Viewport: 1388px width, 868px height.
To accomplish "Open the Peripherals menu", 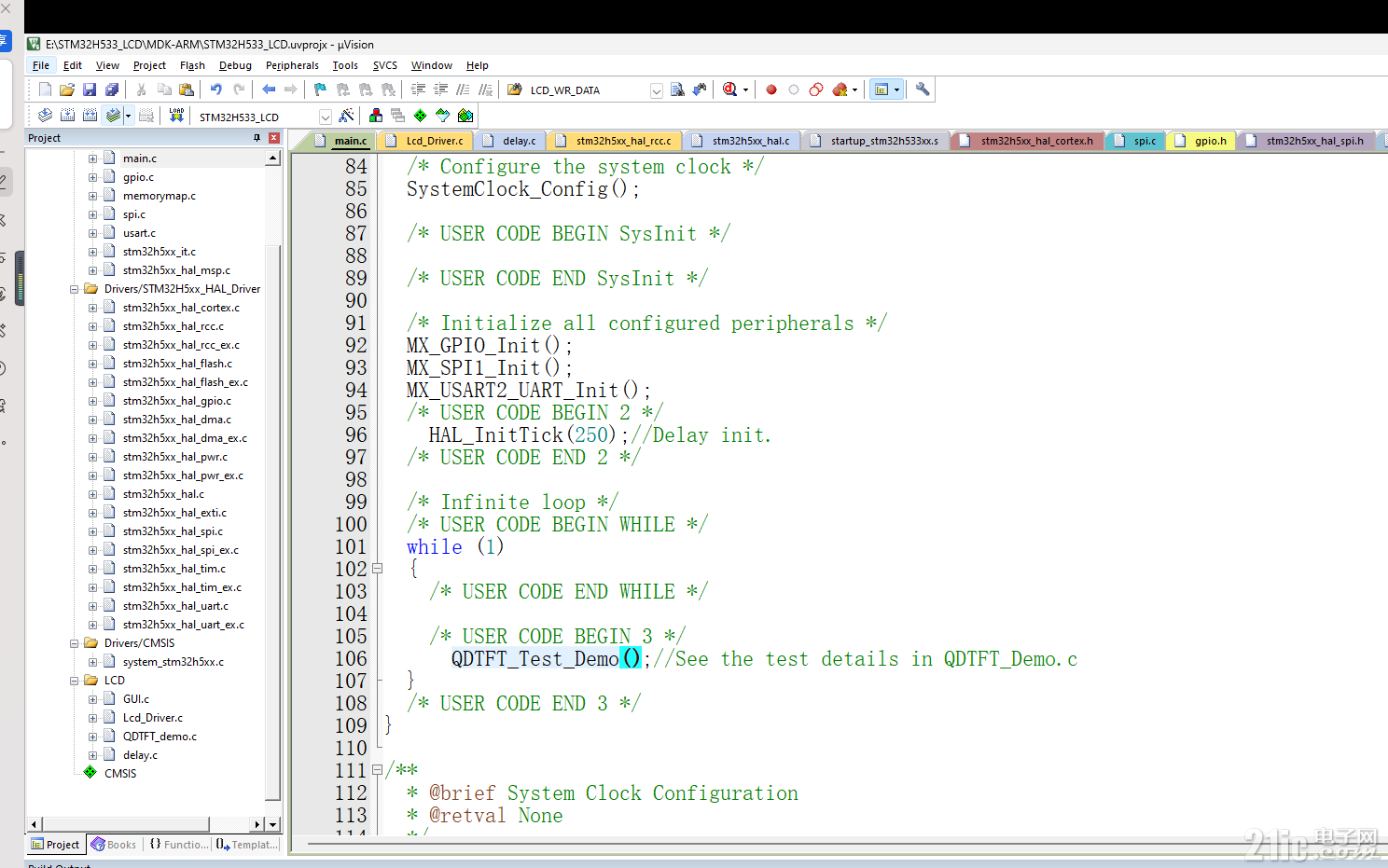I will pyautogui.click(x=292, y=65).
